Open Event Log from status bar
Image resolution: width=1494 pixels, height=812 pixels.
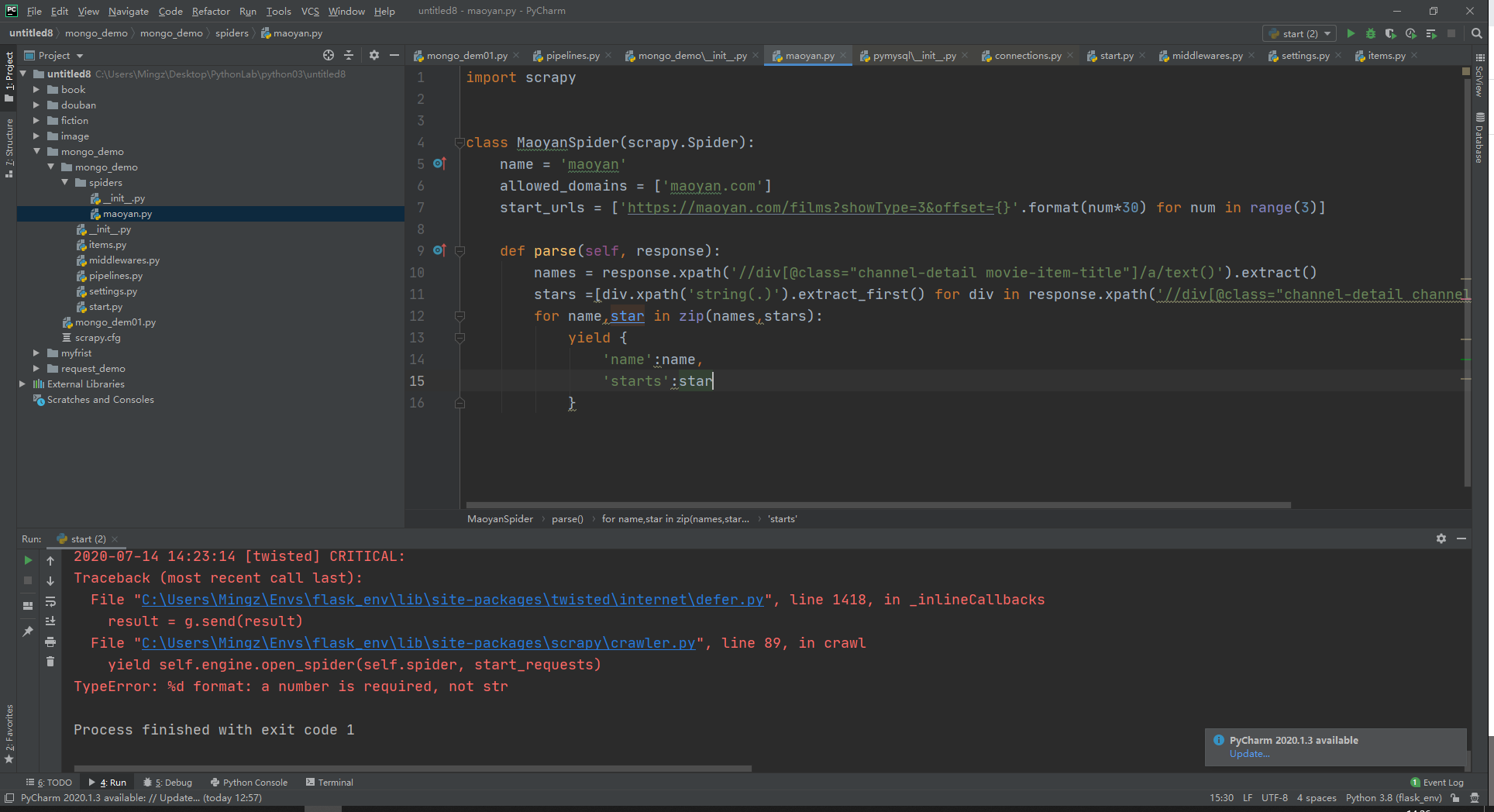pos(1437,783)
